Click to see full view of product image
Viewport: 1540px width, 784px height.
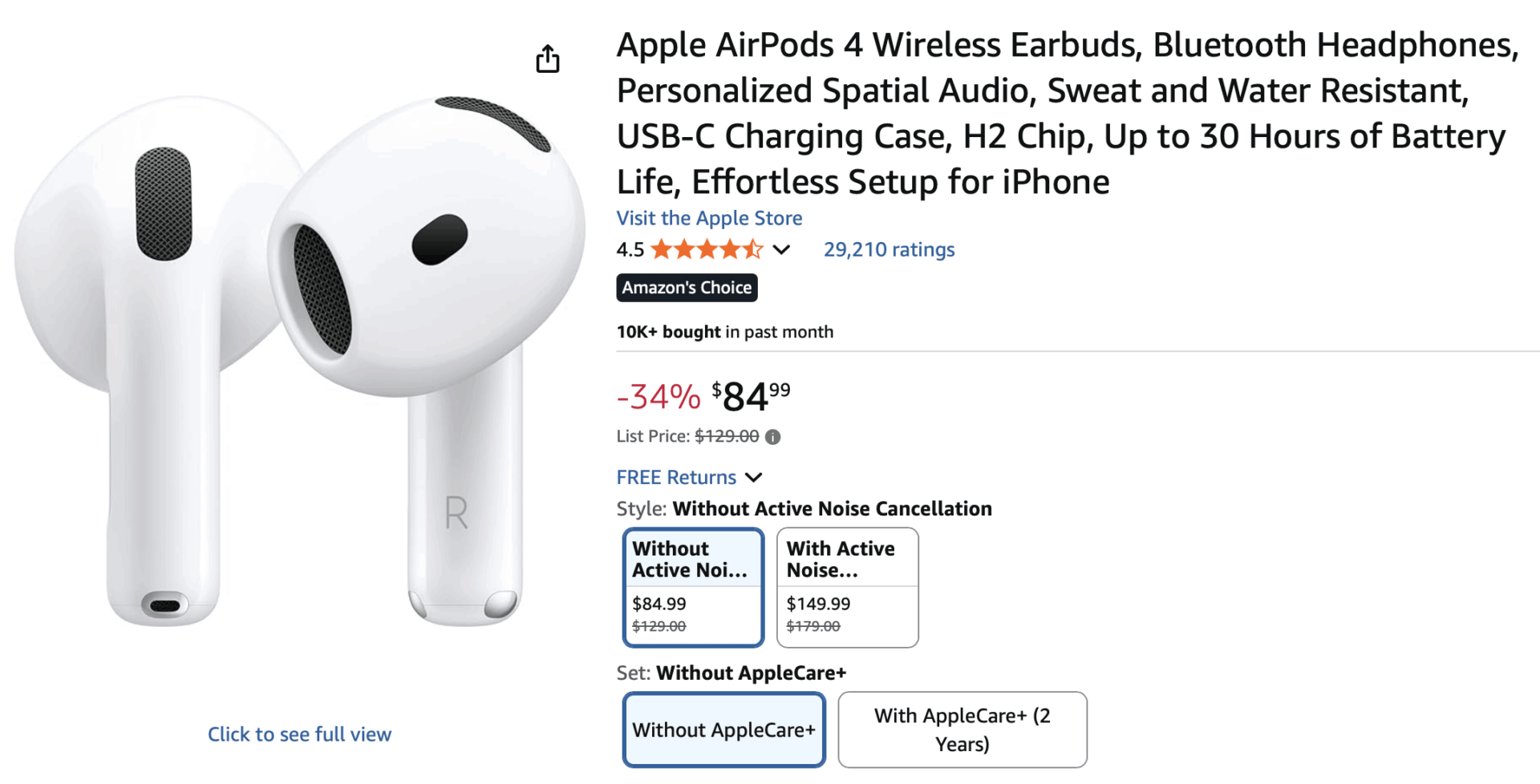tap(299, 733)
